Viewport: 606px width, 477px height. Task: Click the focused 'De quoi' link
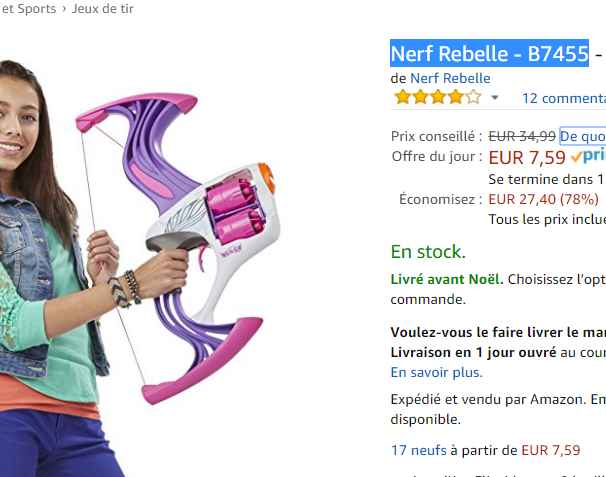point(582,136)
